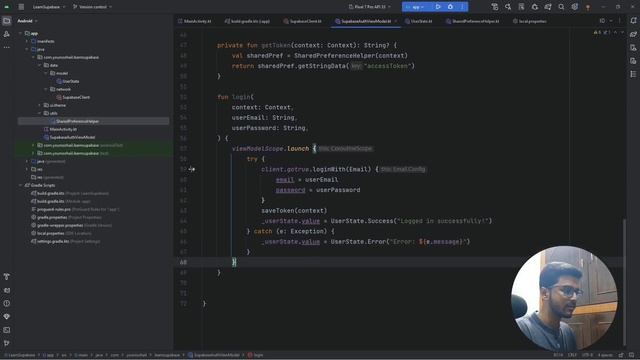Open more run actions menu
The image size is (640, 360).
tap(462, 7)
